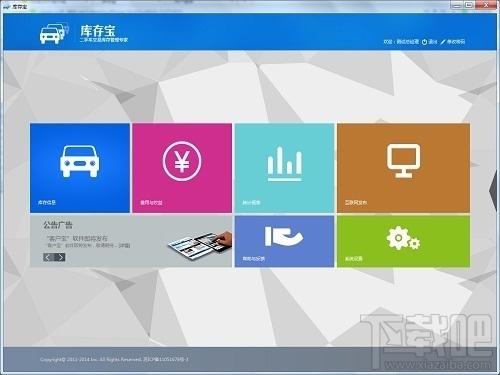Click the "客户宝" software release headline
Viewport: 500px width, 375px height.
(x=77, y=238)
